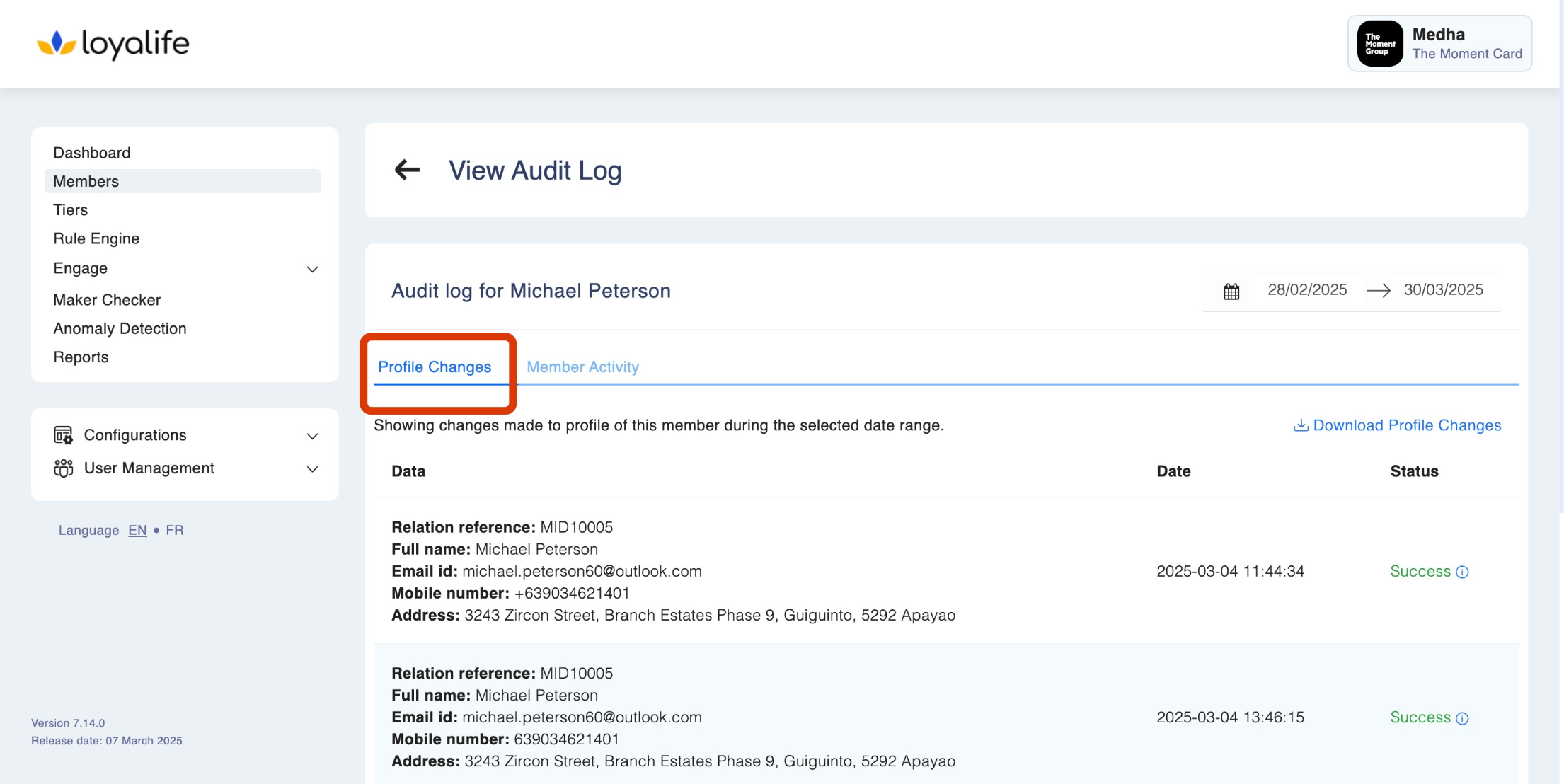Click the Configurations settings icon
This screenshot has width=1564, height=784.
click(63, 435)
